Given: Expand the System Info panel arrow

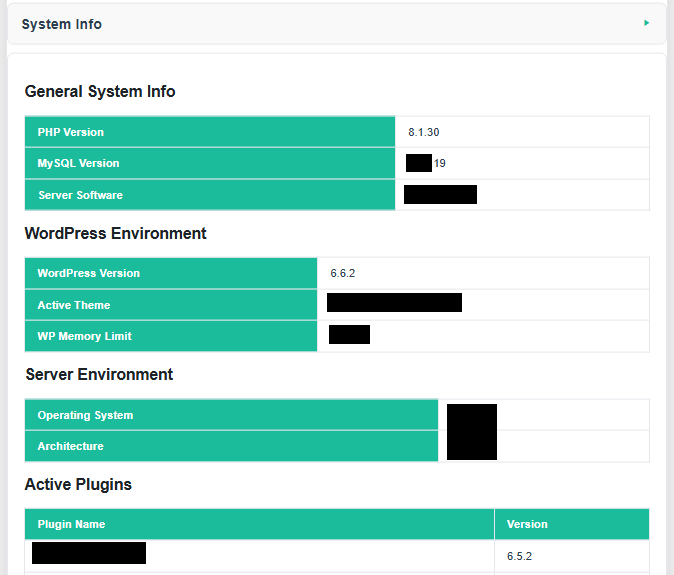Looking at the screenshot, I should tap(646, 23).
